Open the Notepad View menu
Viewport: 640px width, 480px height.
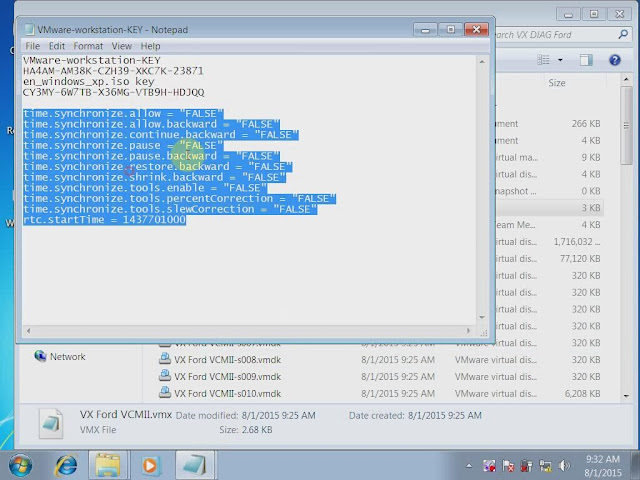(x=122, y=46)
